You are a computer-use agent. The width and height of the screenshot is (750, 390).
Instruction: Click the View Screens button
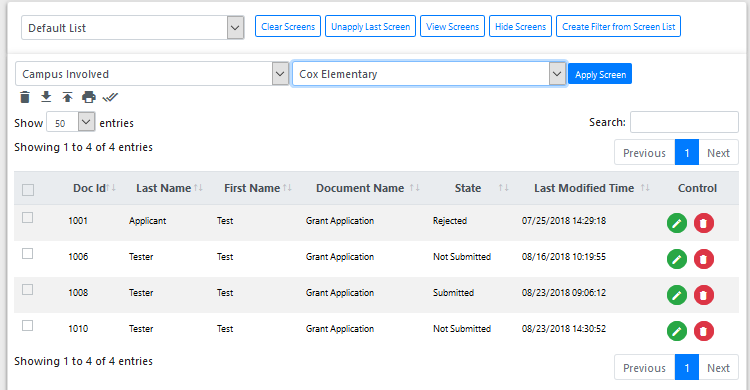tap(452, 26)
